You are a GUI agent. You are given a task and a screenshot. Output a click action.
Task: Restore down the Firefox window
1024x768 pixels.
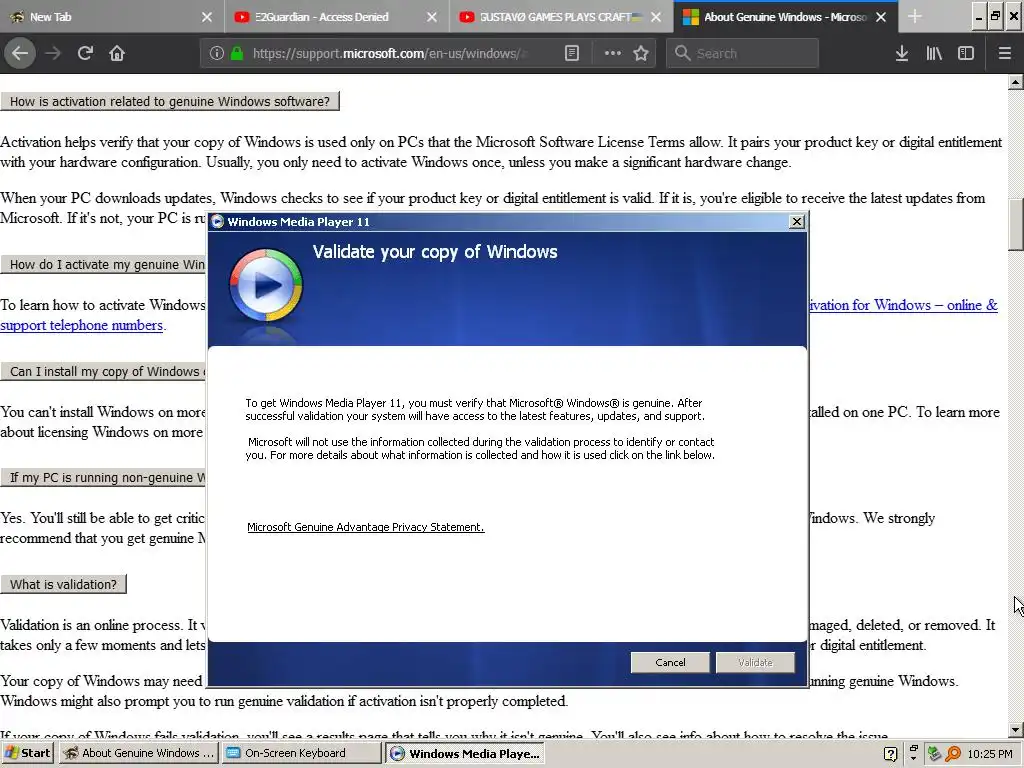point(995,17)
